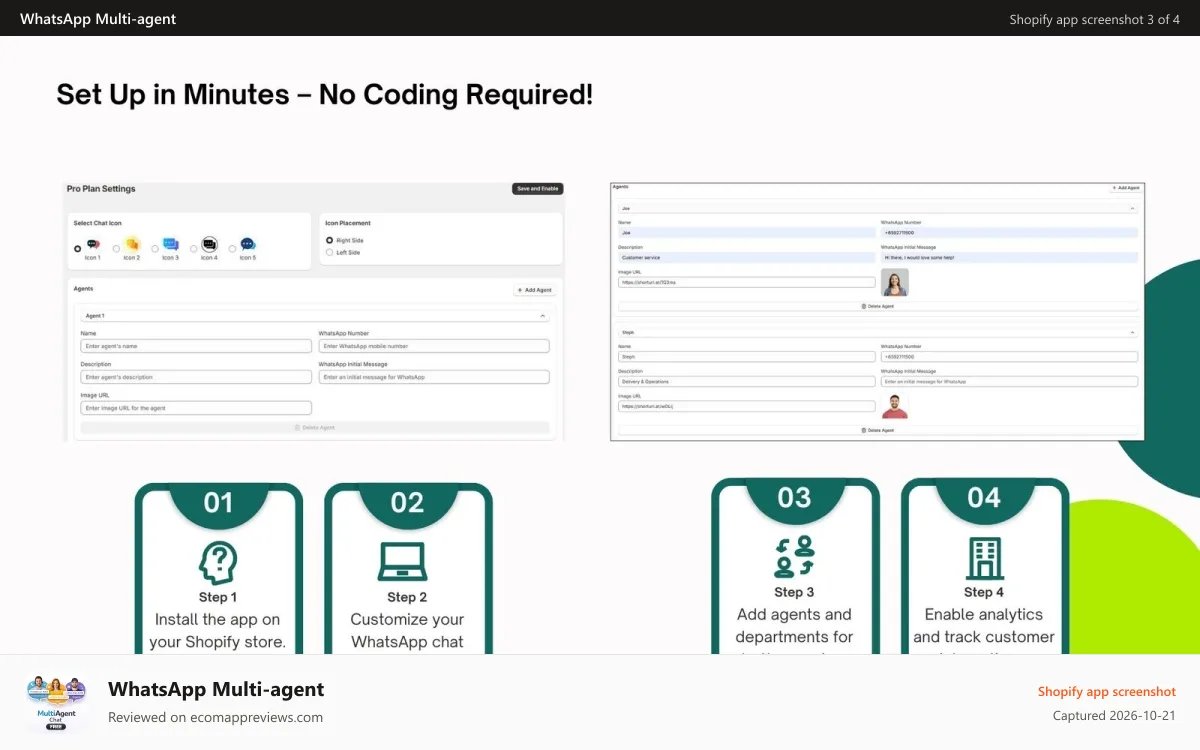Select the Icon 1 radio button

78,248
